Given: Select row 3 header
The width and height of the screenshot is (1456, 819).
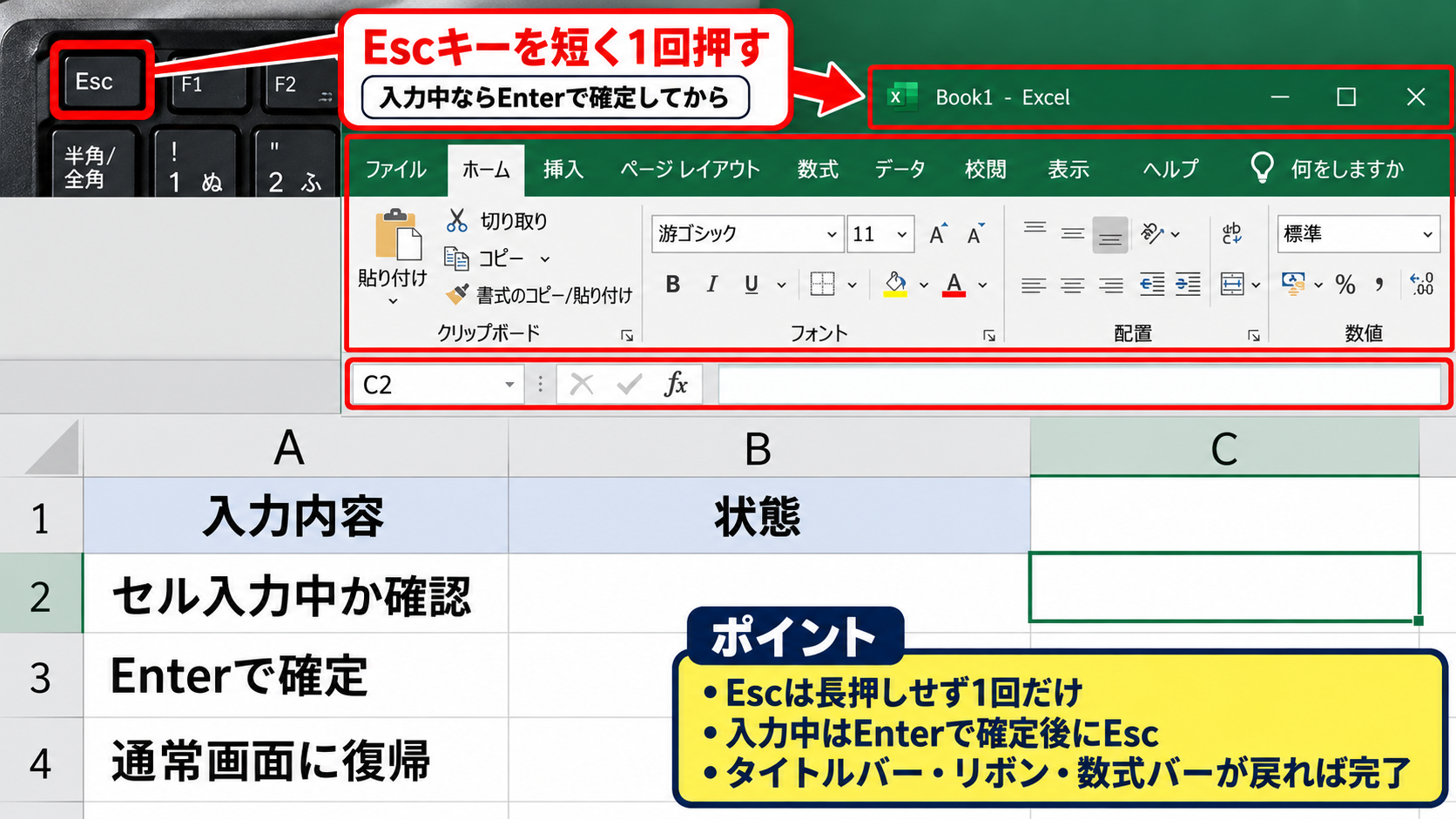Looking at the screenshot, I should (x=41, y=677).
